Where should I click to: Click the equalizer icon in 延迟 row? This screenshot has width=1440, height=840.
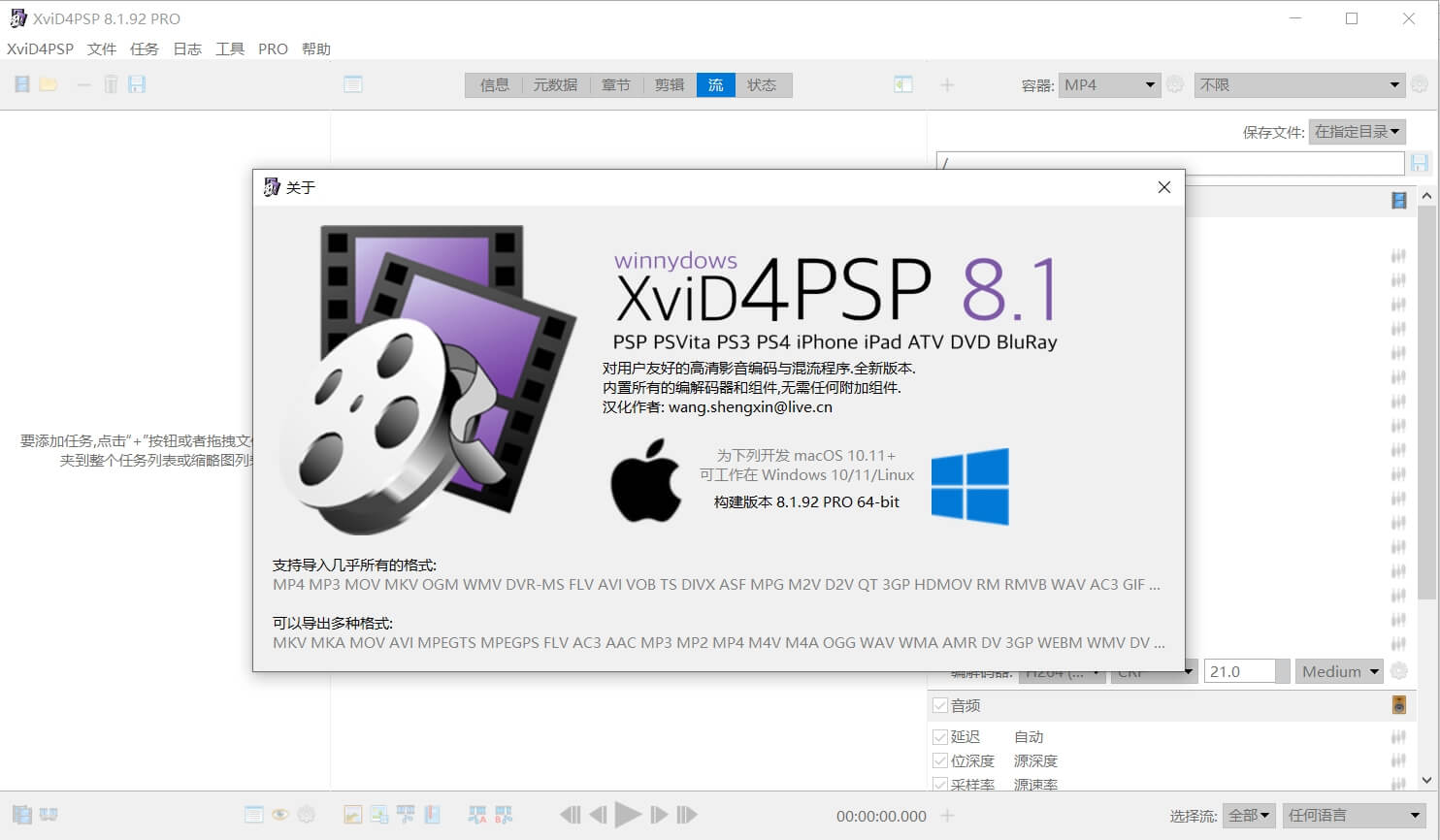(x=1398, y=737)
